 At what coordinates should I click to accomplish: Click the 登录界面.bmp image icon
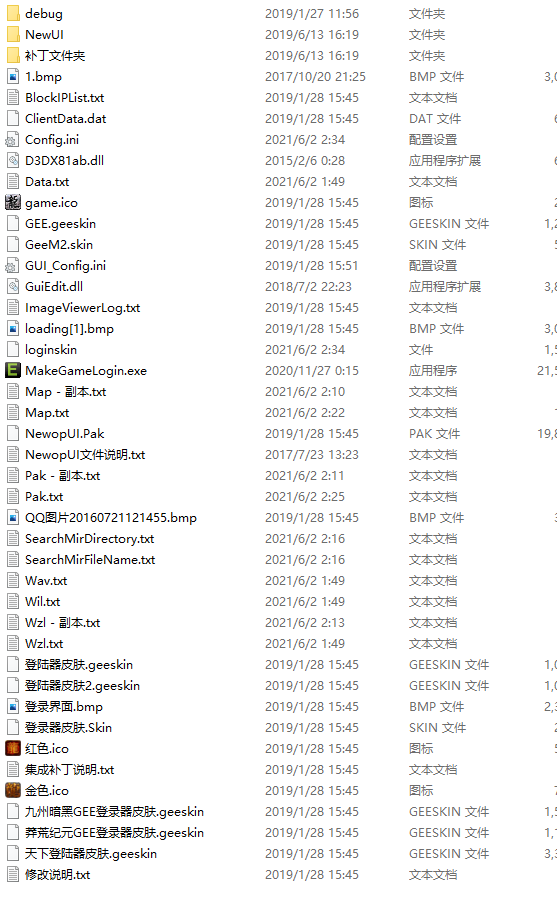tap(13, 707)
